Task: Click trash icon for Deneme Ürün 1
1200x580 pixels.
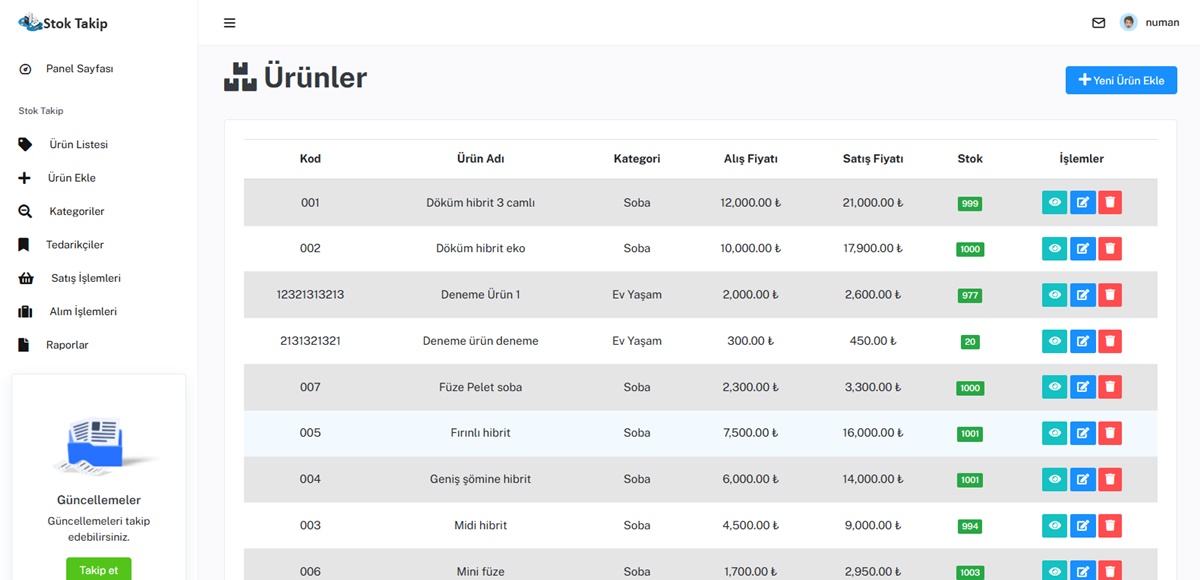Action: point(1109,295)
